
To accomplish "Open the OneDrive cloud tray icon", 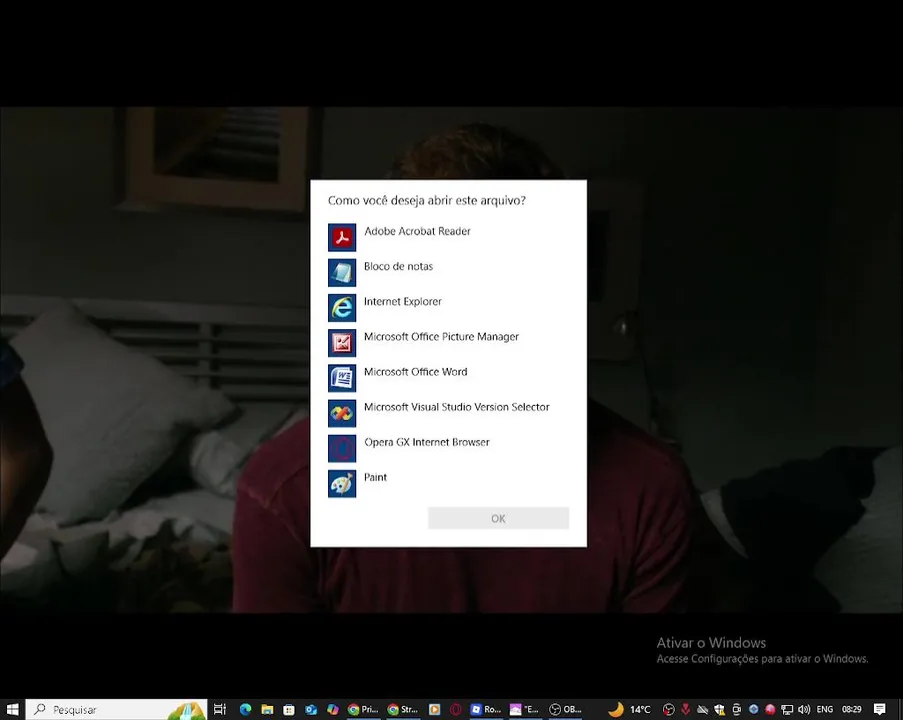I will coord(703,709).
